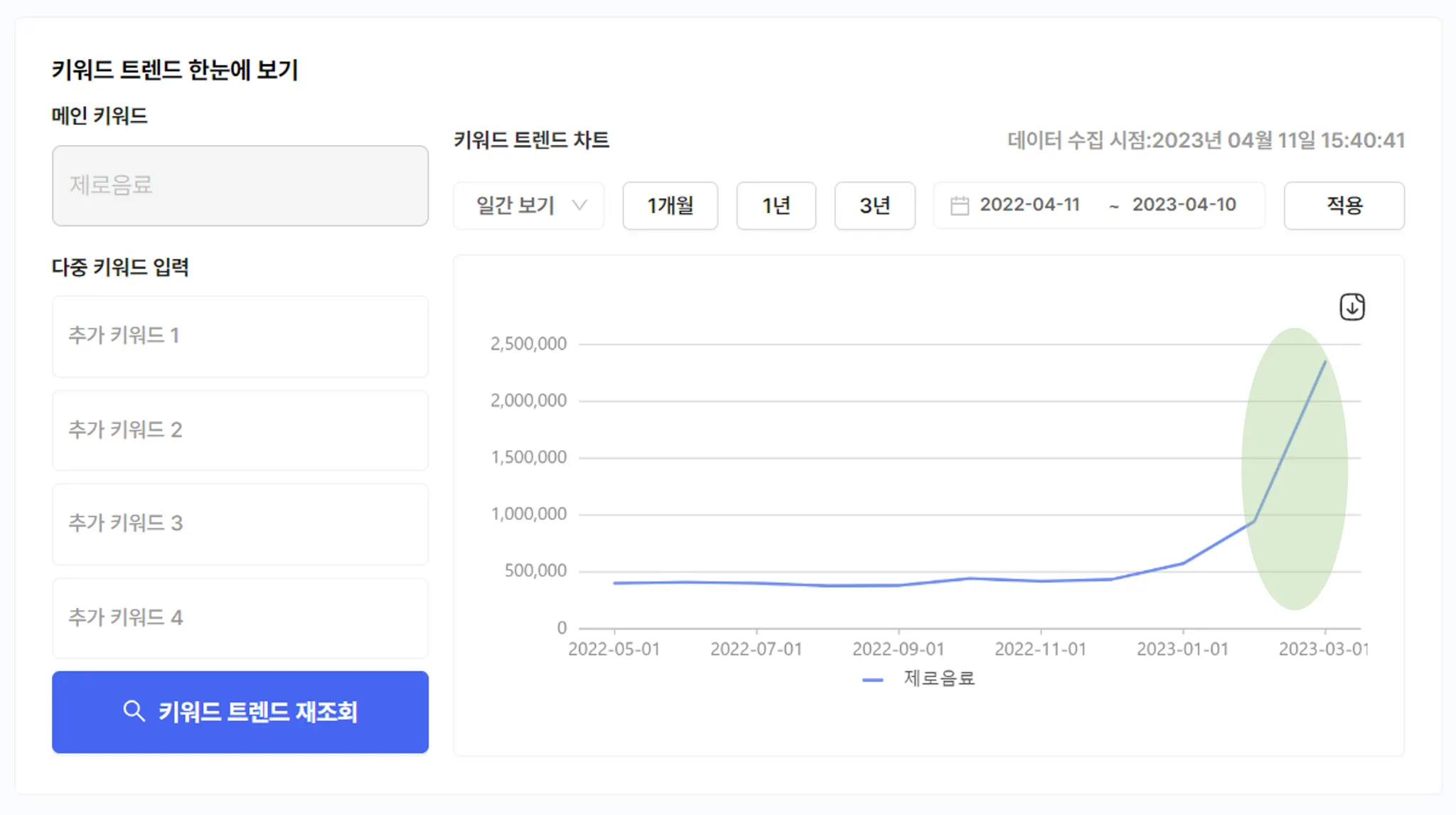Focus the 추가 키워드 4 input
Image resolution: width=1456 pixels, height=815 pixels.
tap(240, 617)
